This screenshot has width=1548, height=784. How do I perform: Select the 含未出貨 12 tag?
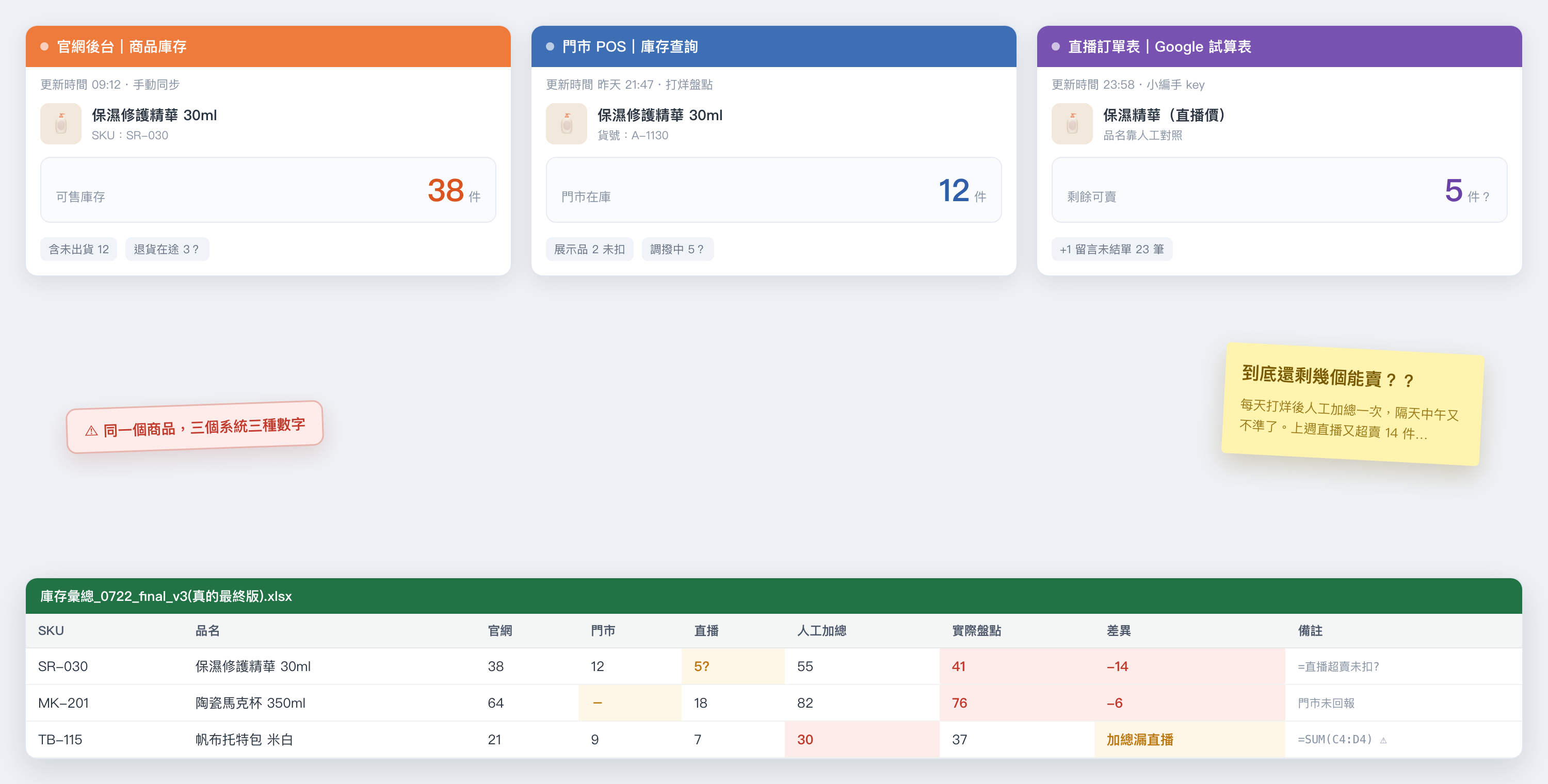(79, 249)
